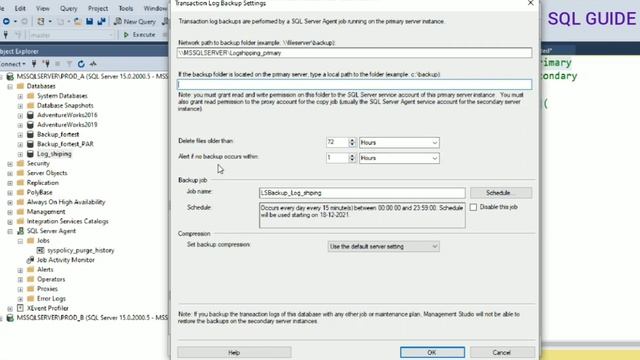Click the Stop icon in Object Explorer toolbar
Image resolution: width=640 pixels, height=360 pixels.
pyautogui.click(x=58, y=64)
